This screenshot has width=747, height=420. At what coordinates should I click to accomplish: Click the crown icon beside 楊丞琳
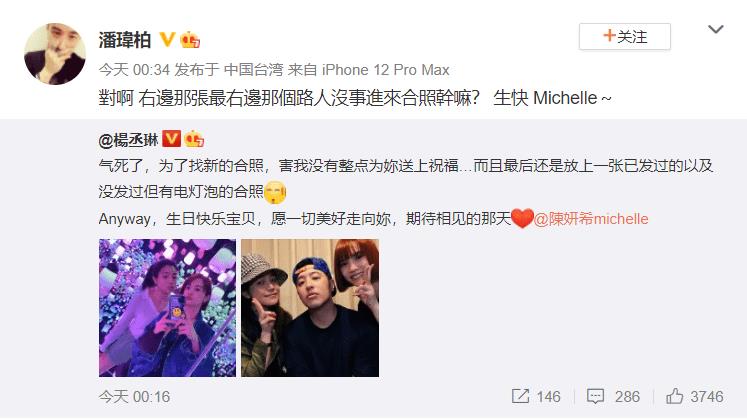click(194, 139)
